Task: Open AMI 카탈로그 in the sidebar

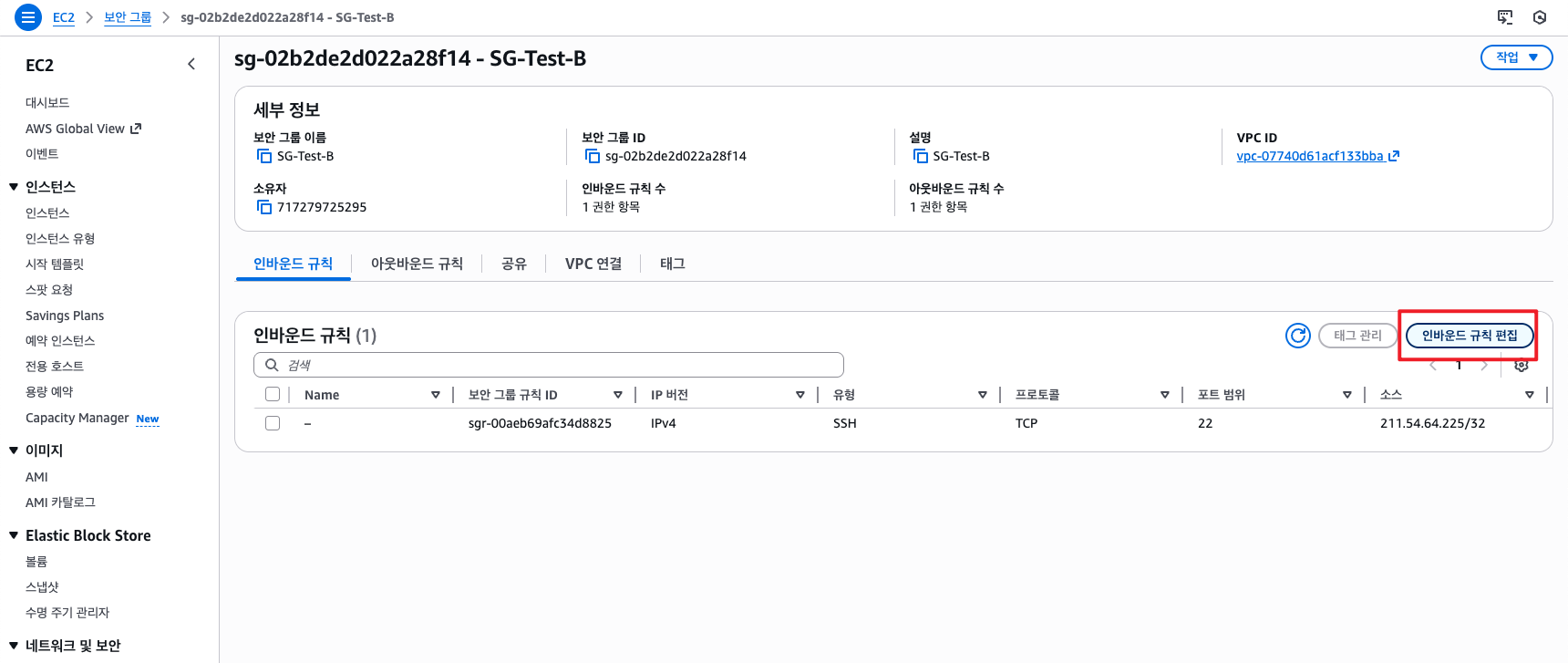Action: tap(60, 502)
